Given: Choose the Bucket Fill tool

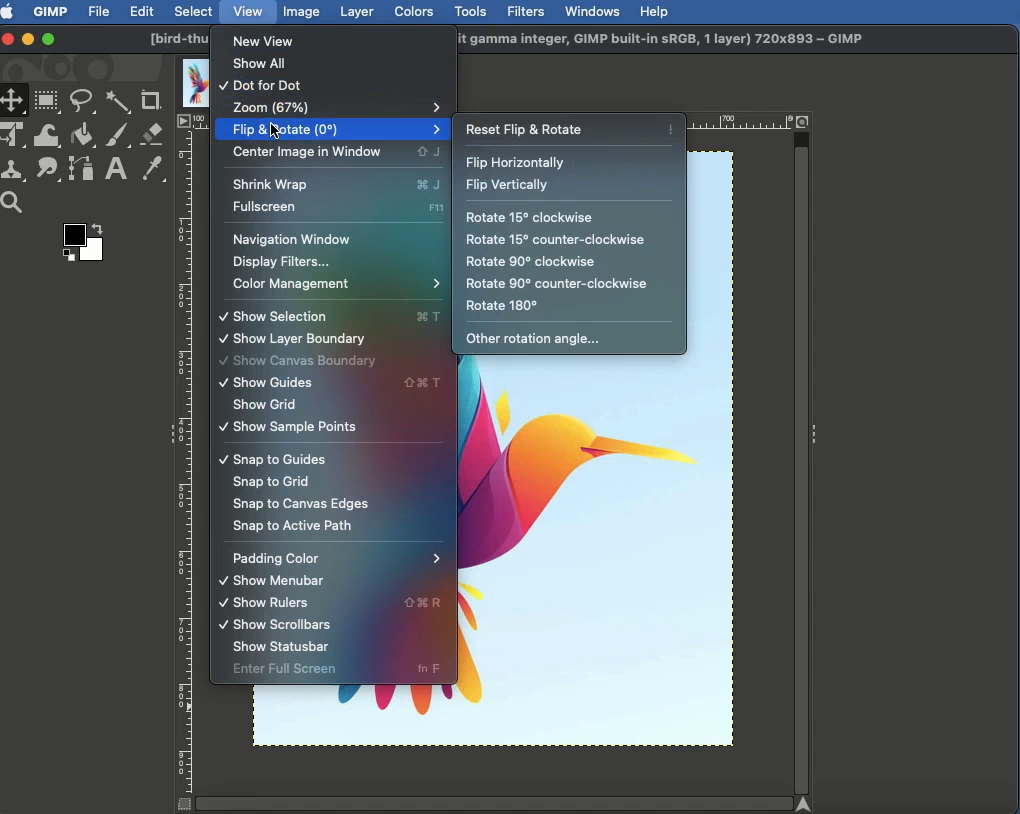Looking at the screenshot, I should point(83,136).
